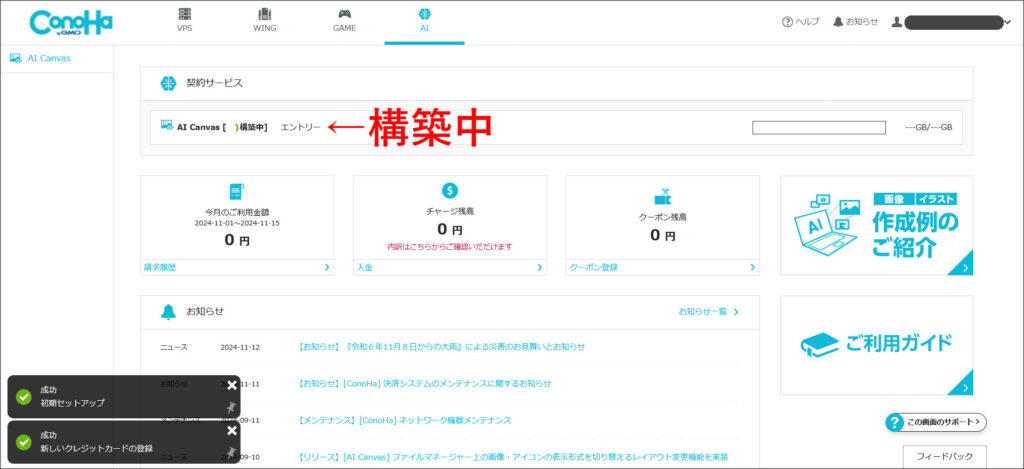The height and width of the screenshot is (469, 1024).
Task: Switch to the GAME tab
Action: point(344,21)
